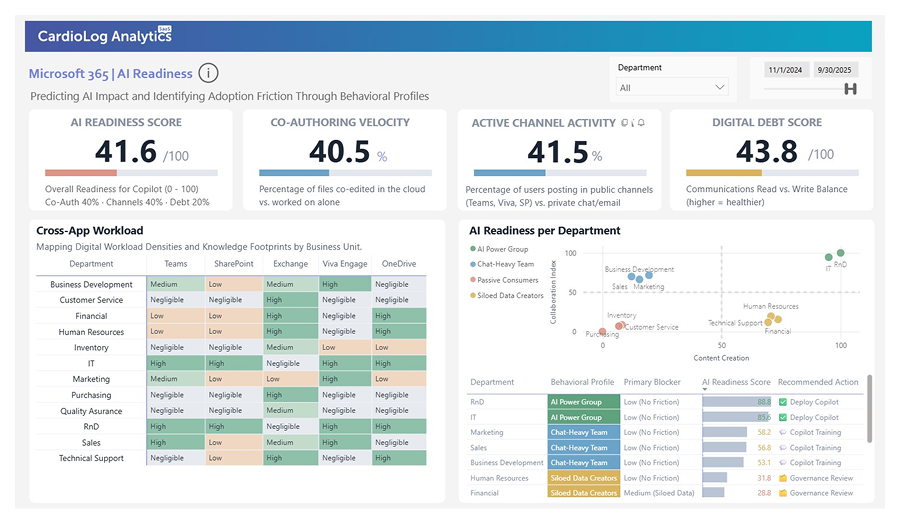Click Business Development row's Teams 'Medium' cell
Image resolution: width=900 pixels, height=524 pixels.
click(x=176, y=284)
